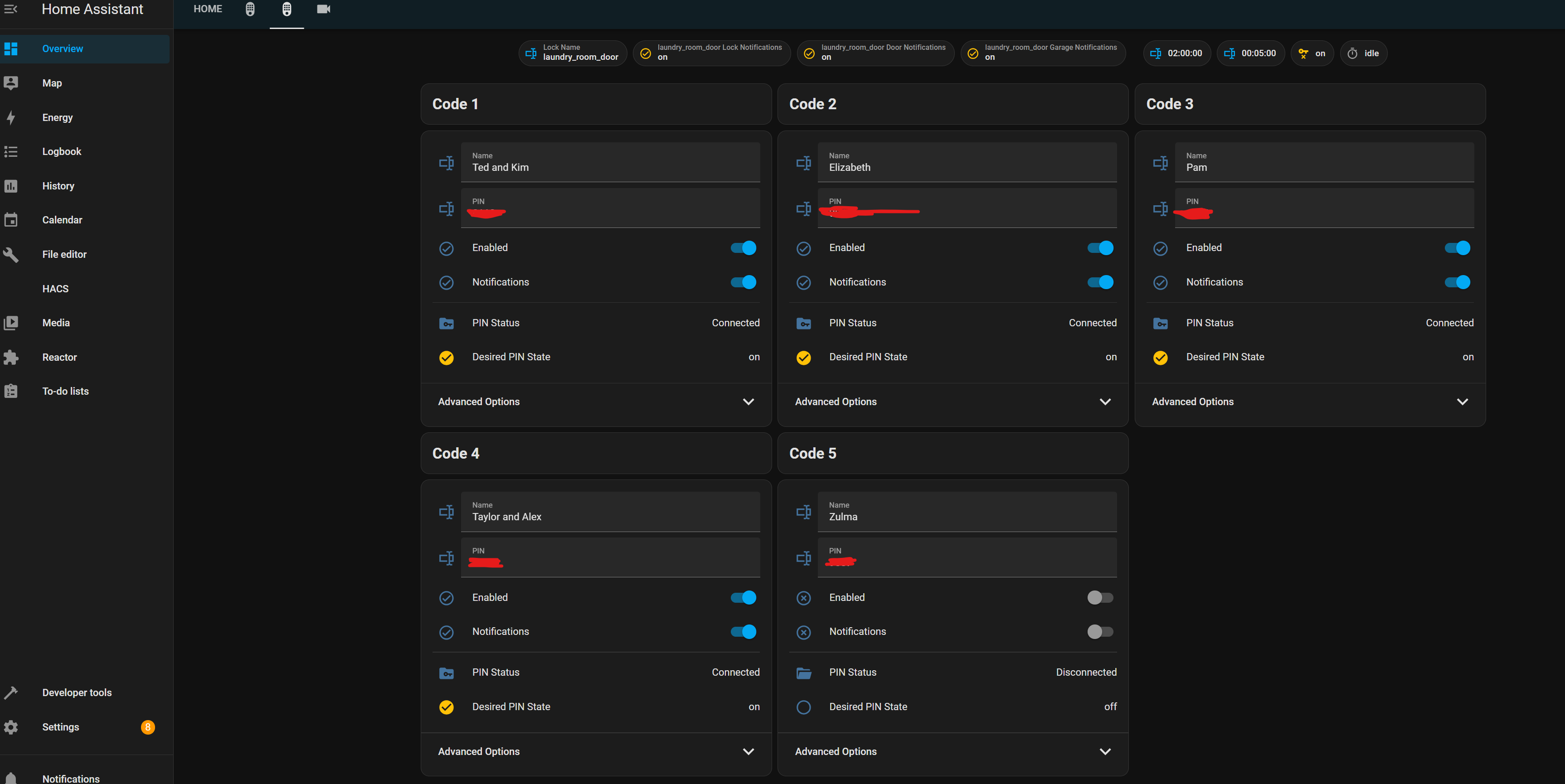Click the 00:05:00 chip
Viewport: 1565px width, 784px height.
pos(1250,53)
